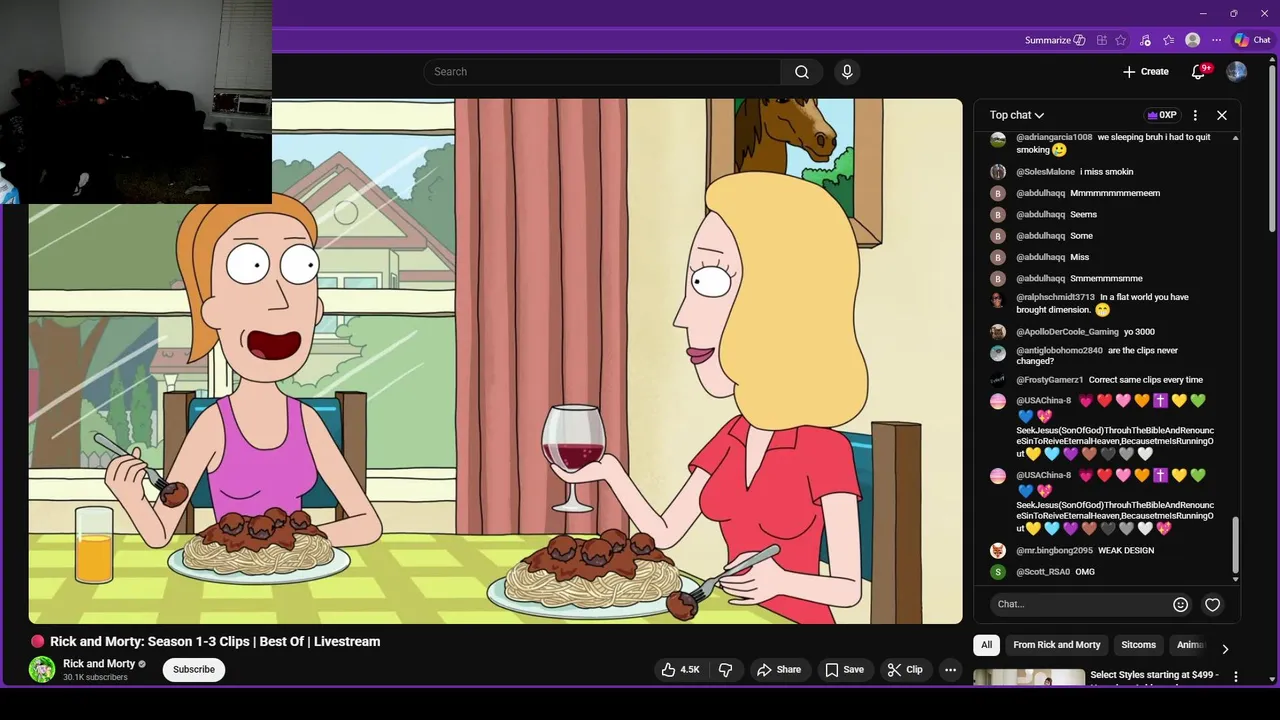
Task: Select From Rick and Morty chip
Action: coord(1056,645)
